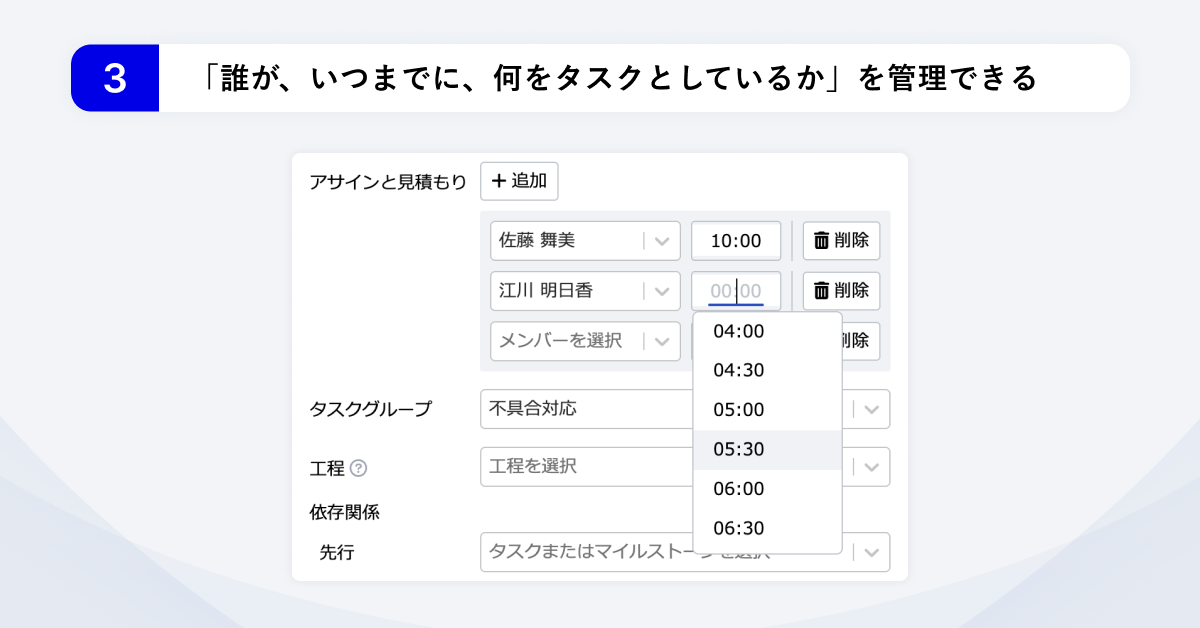Focus the 00:00 estimate time input
This screenshot has width=1200, height=628.
coord(736,291)
